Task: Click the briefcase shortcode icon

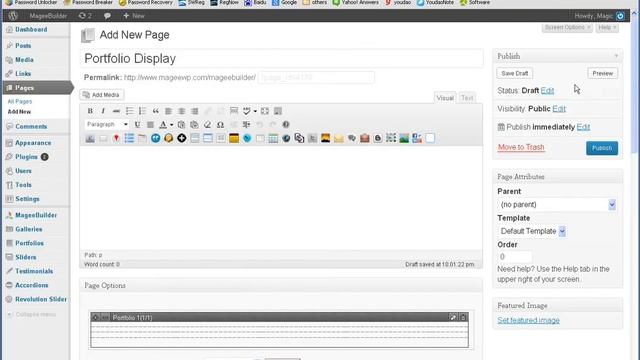Action: coord(364,138)
